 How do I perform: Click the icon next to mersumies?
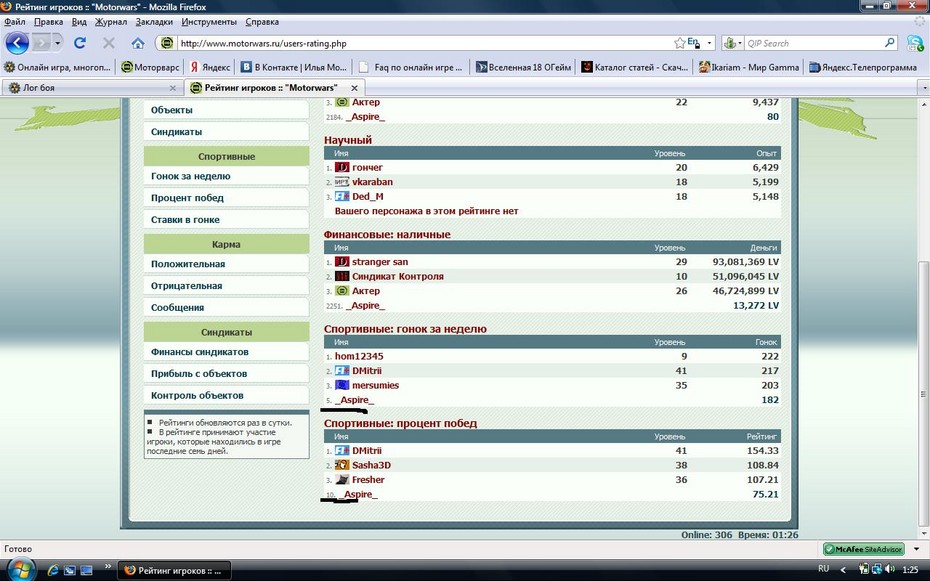(x=342, y=385)
